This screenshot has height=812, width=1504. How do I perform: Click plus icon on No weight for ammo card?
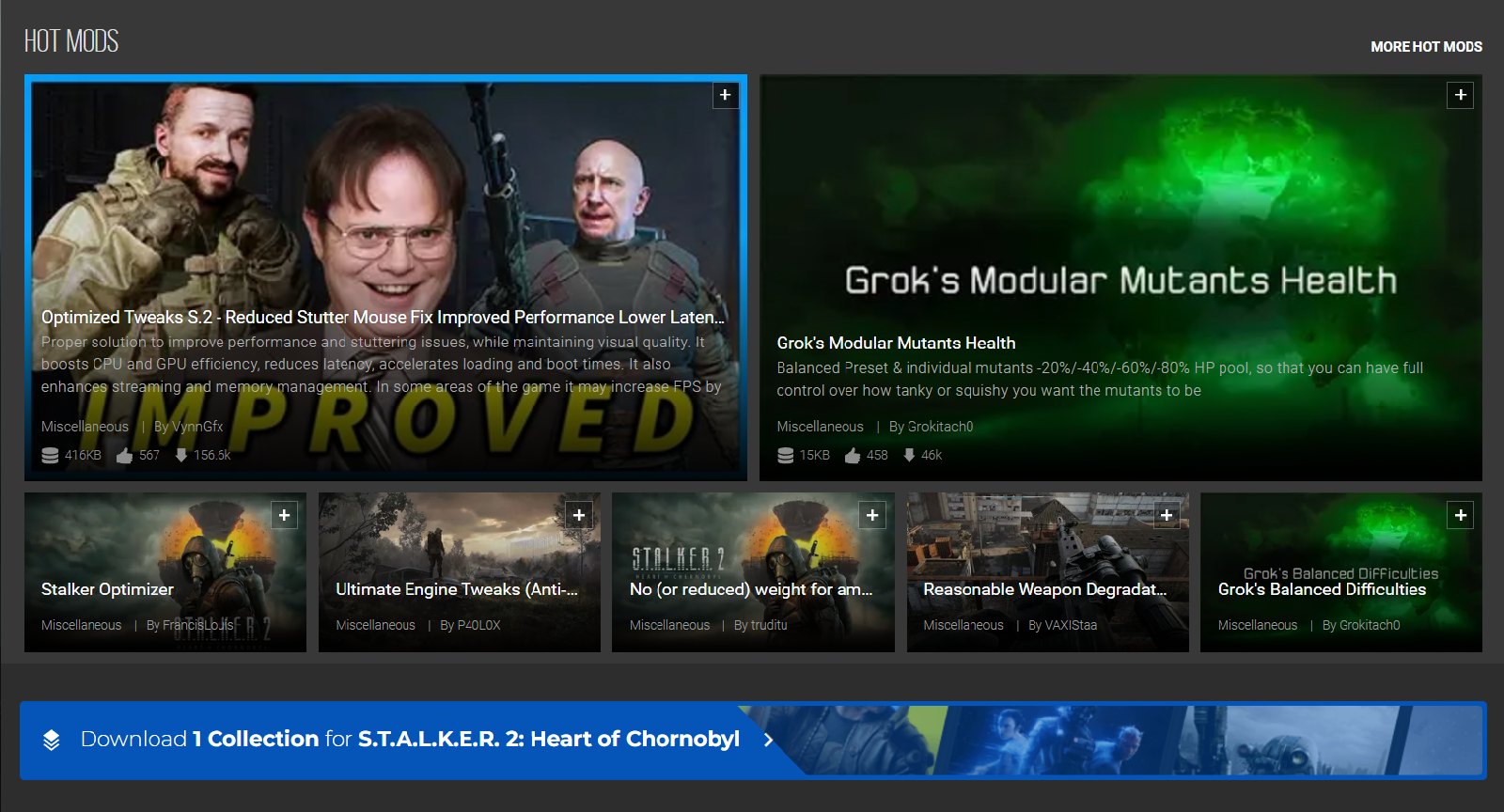pyautogui.click(x=872, y=515)
